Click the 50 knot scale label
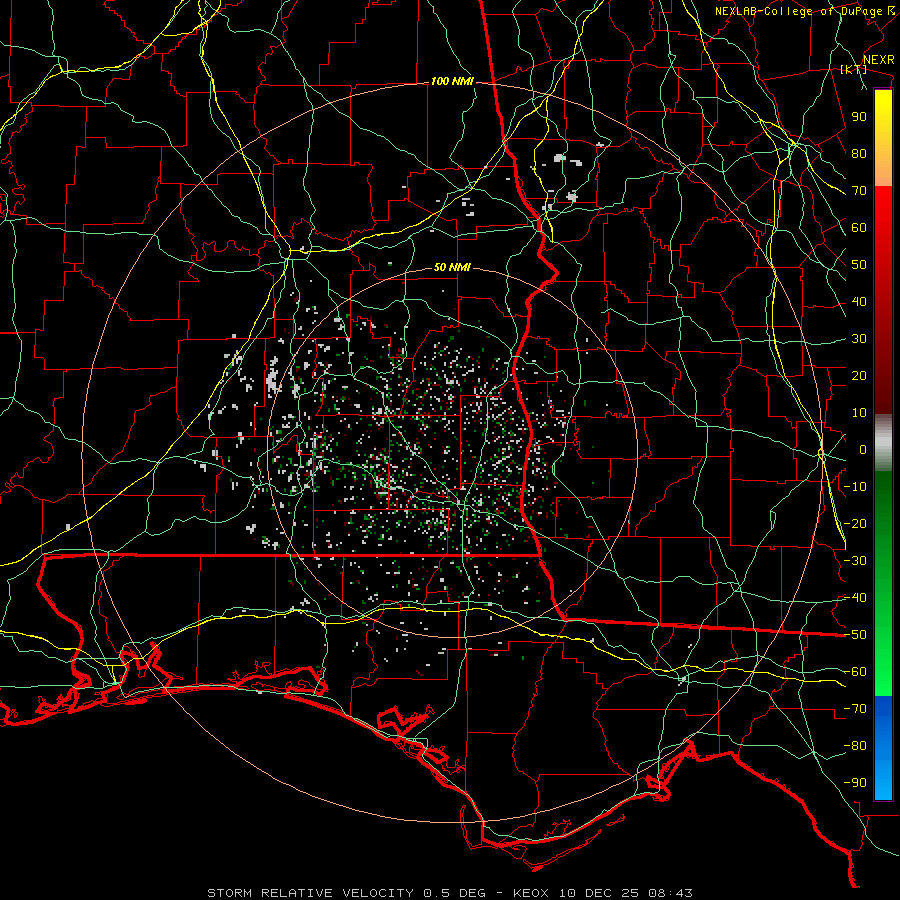The width and height of the screenshot is (900, 900). click(859, 265)
